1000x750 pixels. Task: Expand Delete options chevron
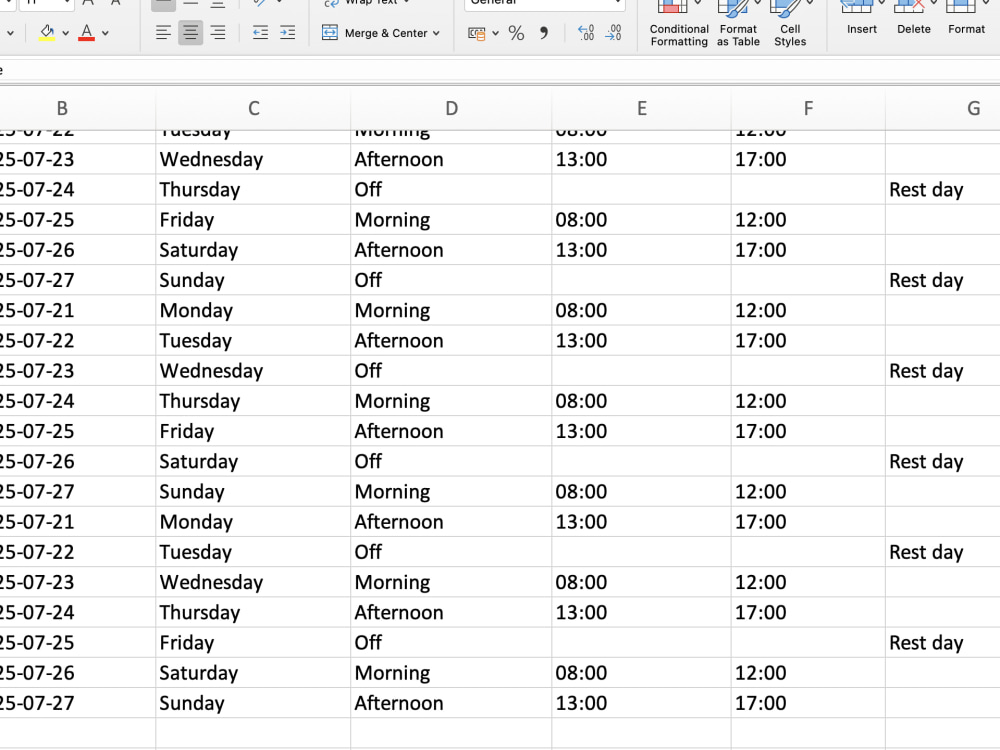click(933, 4)
